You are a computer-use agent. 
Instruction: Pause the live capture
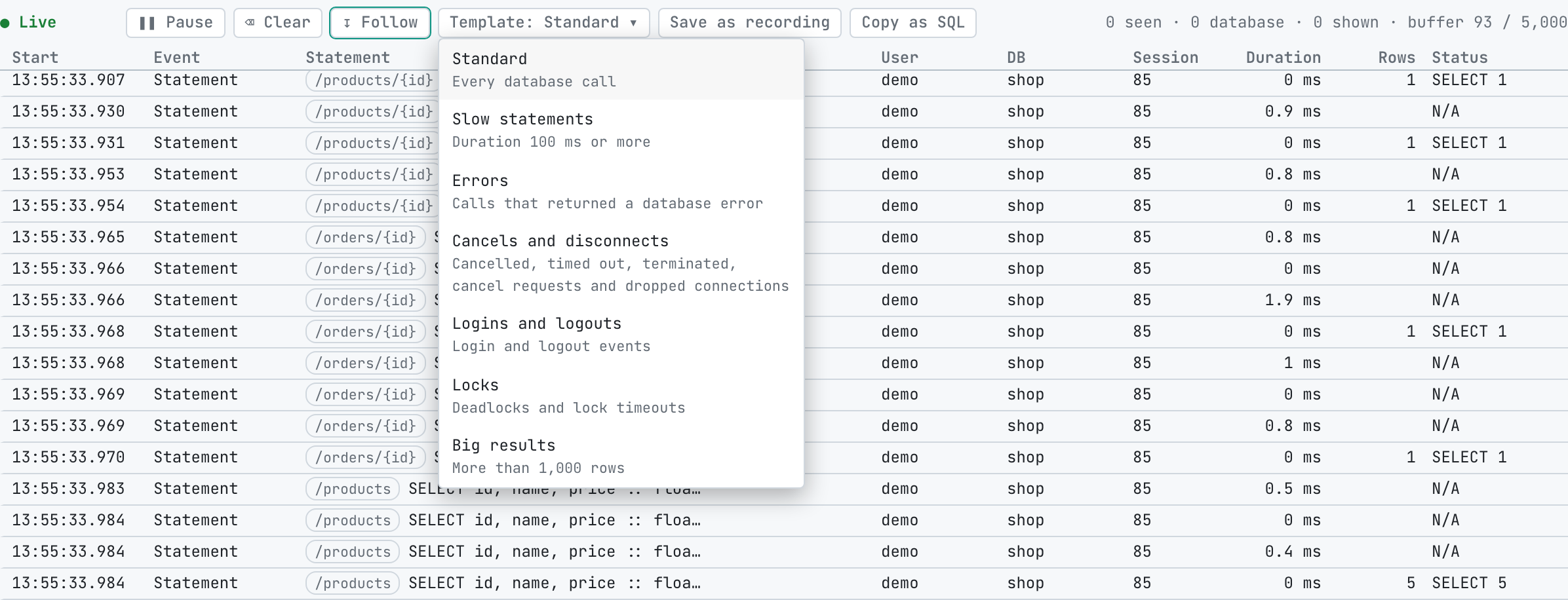(x=176, y=23)
